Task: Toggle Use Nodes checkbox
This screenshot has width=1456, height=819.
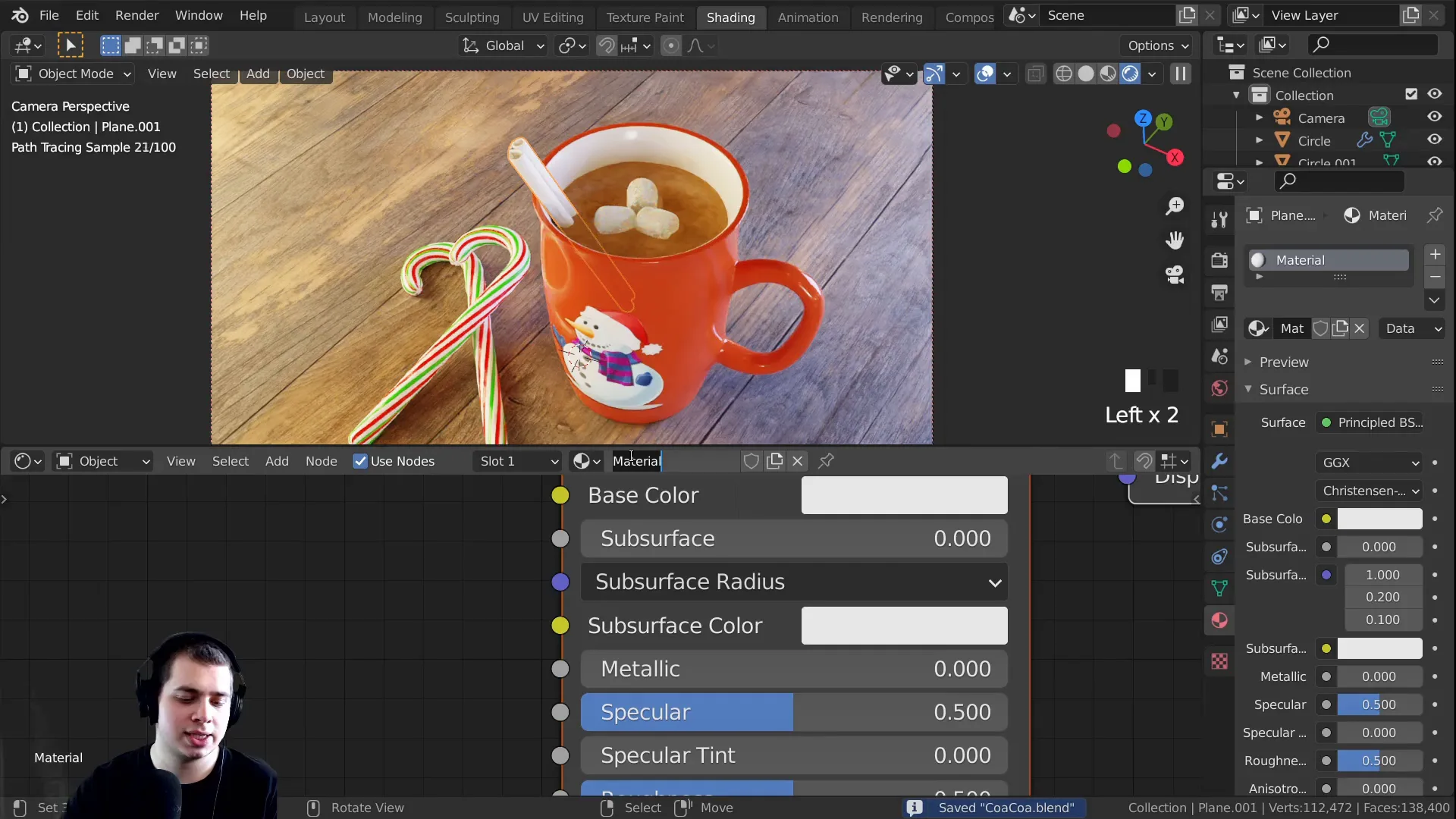Action: (360, 461)
